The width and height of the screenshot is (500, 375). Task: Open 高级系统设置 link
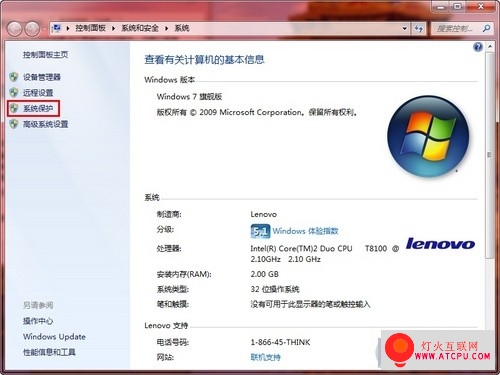(x=46, y=124)
